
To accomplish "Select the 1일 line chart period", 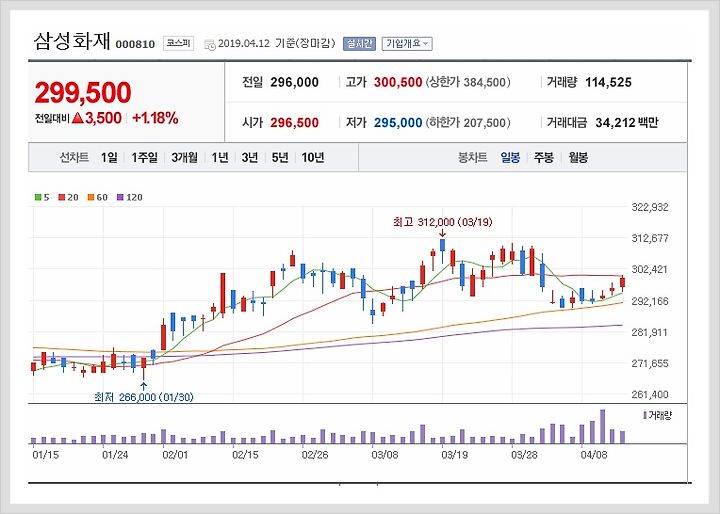I will tap(109, 158).
